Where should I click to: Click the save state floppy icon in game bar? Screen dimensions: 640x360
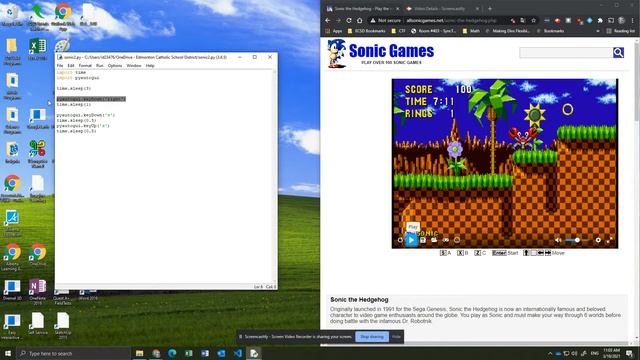423,240
